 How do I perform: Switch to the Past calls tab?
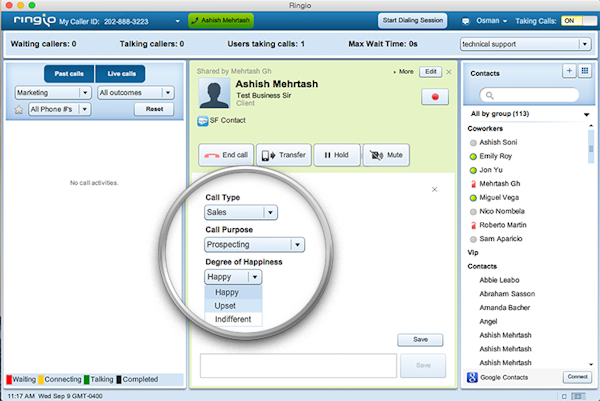coord(69,74)
